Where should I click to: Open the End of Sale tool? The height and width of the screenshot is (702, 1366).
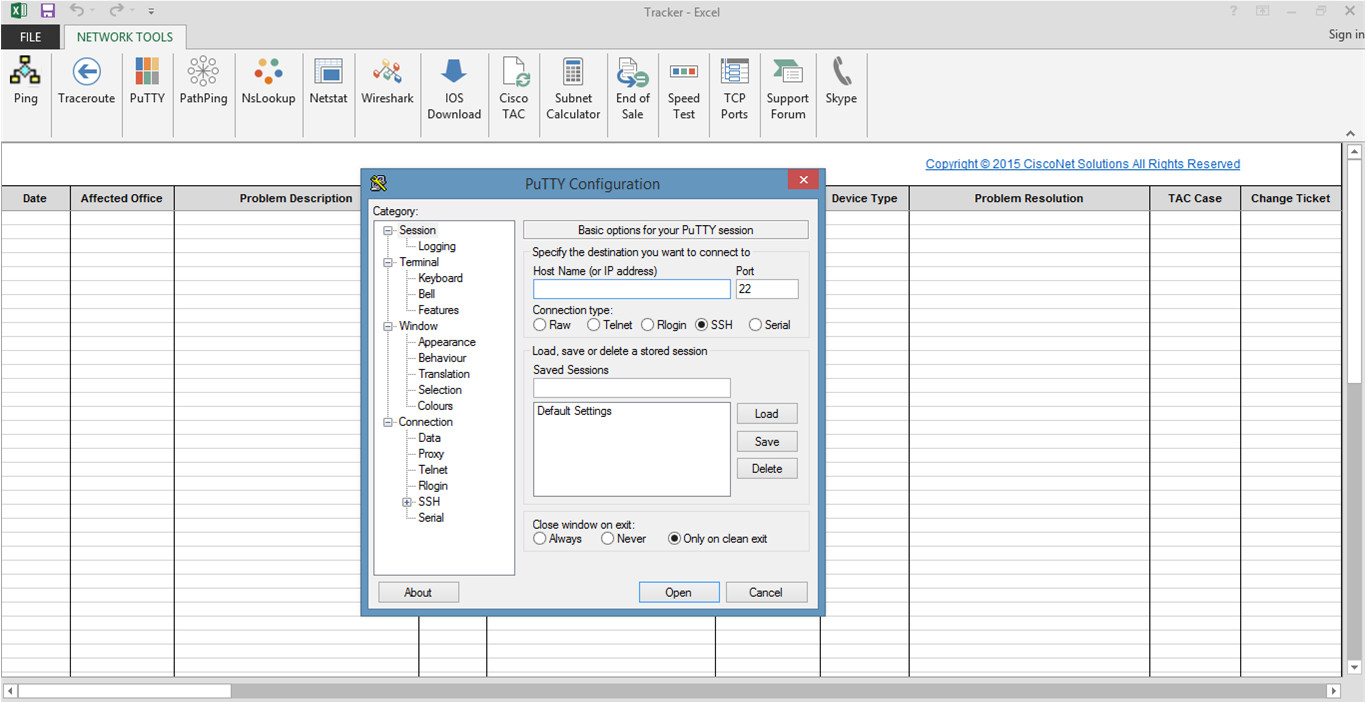coord(632,89)
